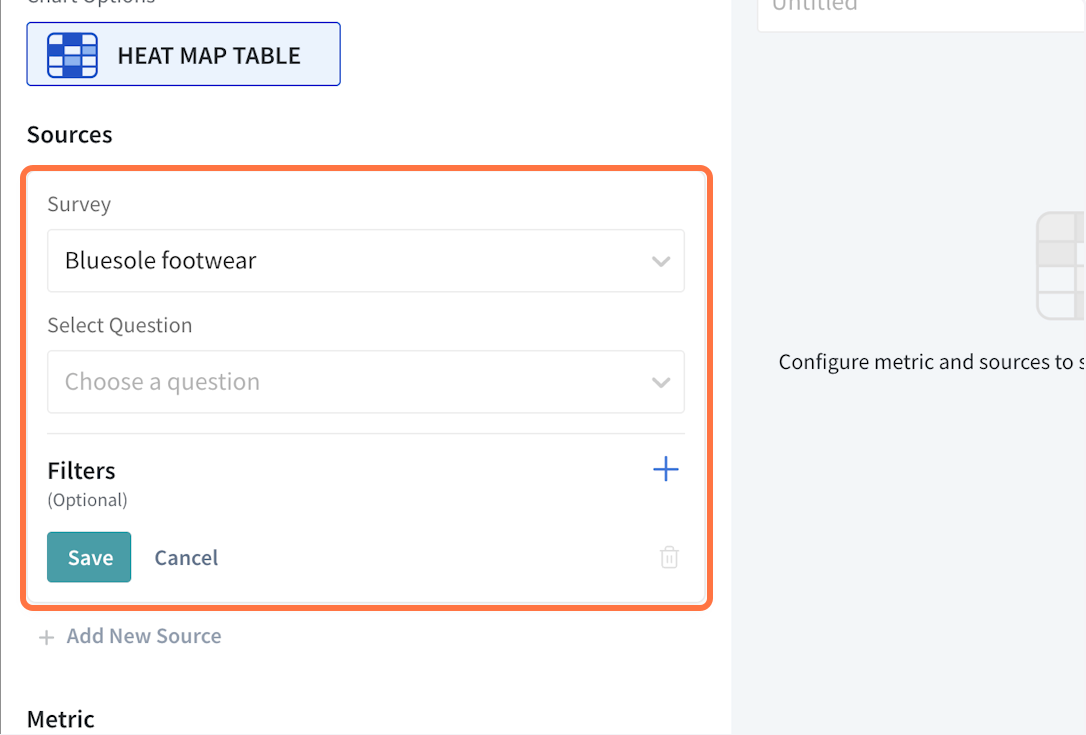Click the Metric section heading
1086x735 pixels.
click(60, 719)
